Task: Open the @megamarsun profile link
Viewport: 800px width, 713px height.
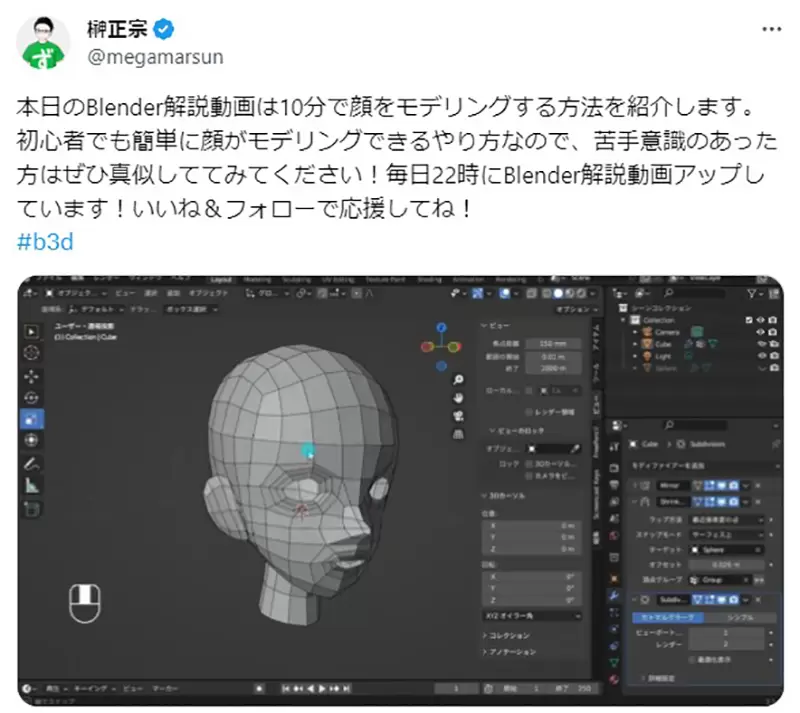Action: click(x=155, y=57)
